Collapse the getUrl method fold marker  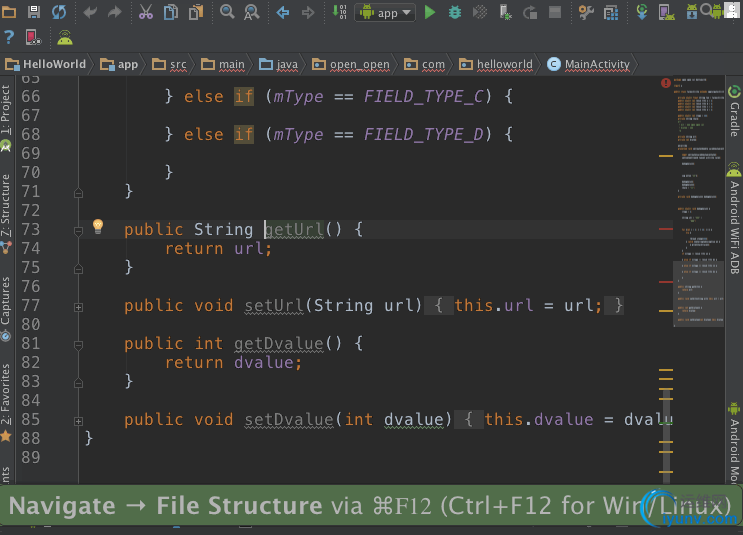point(78,230)
